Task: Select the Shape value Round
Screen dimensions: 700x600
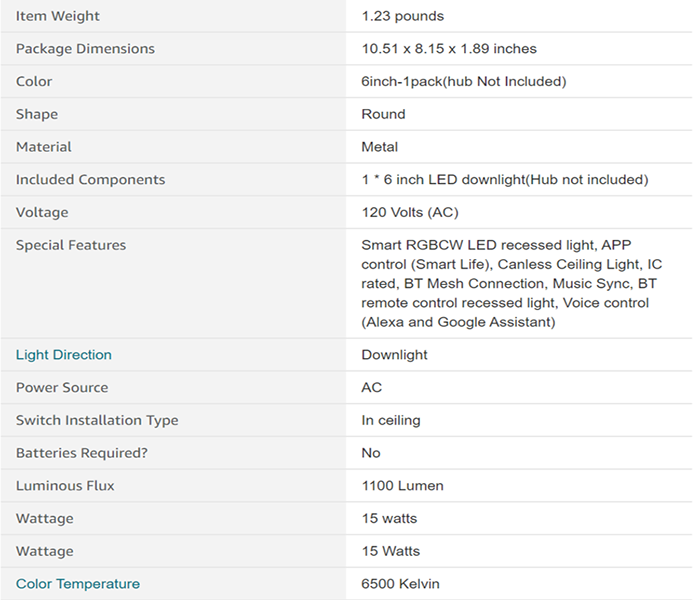Action: 383,114
